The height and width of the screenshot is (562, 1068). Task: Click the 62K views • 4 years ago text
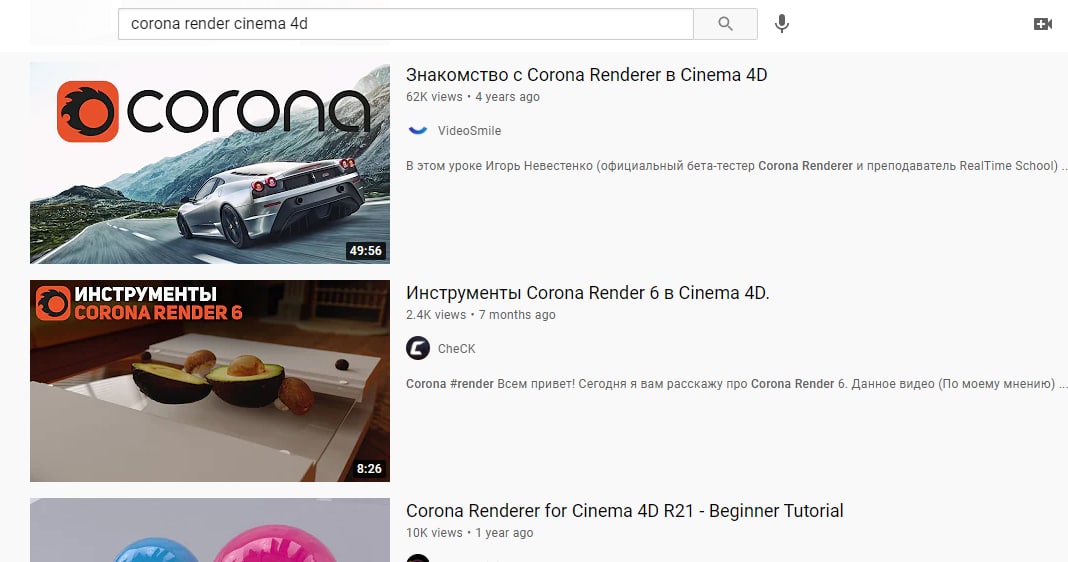[x=473, y=97]
